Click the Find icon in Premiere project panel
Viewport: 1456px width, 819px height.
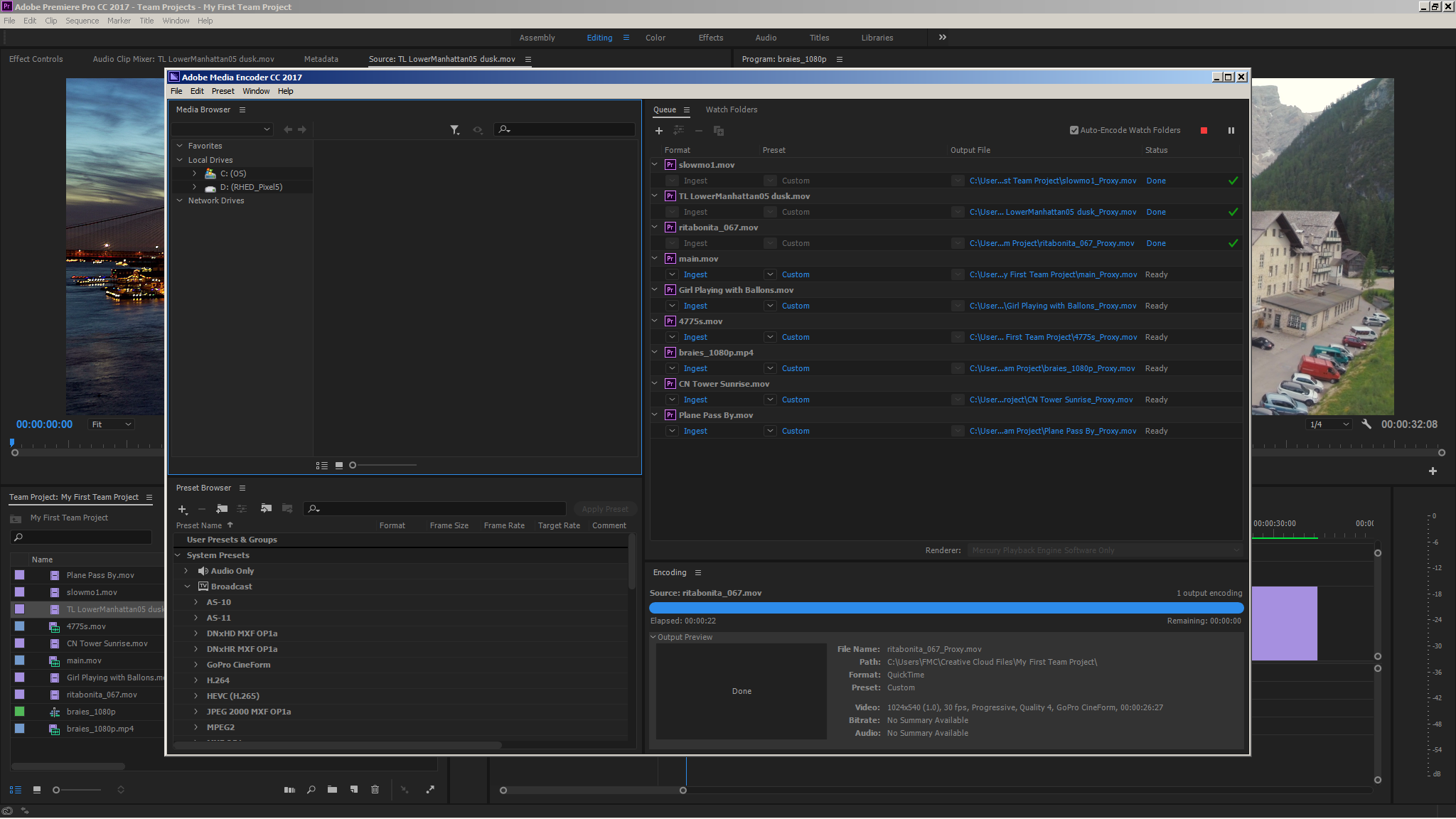tap(311, 790)
